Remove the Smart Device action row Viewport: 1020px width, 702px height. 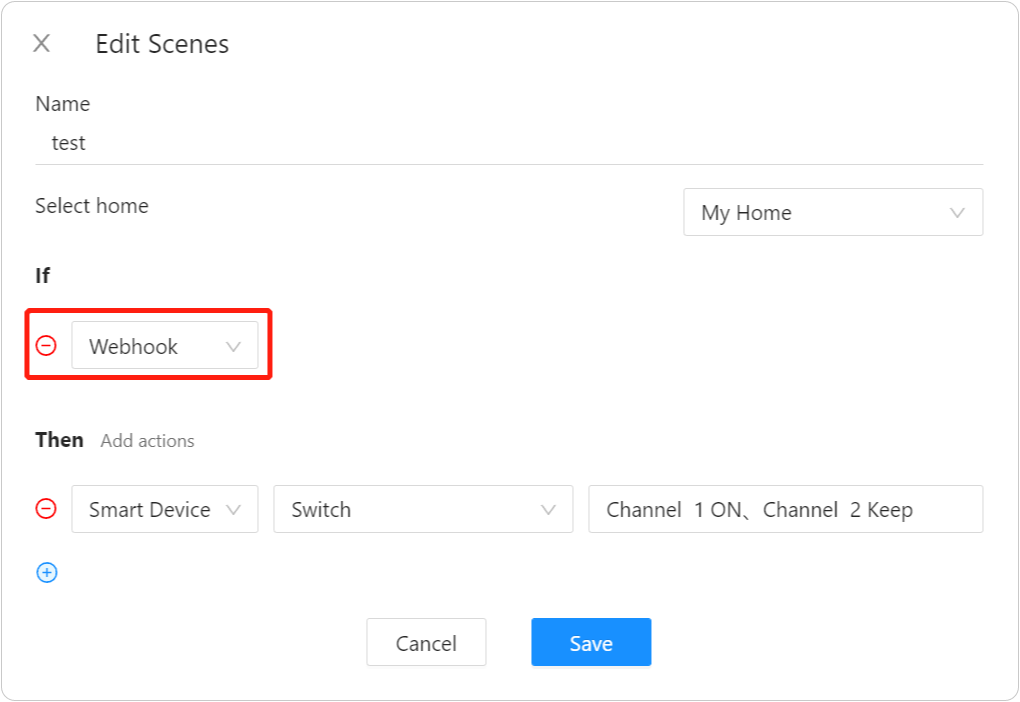46,509
